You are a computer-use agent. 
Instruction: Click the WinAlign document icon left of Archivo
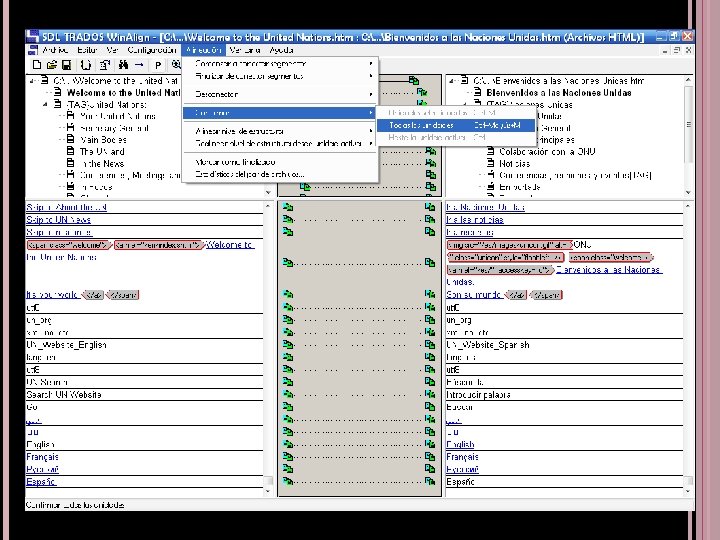[x=33, y=50]
